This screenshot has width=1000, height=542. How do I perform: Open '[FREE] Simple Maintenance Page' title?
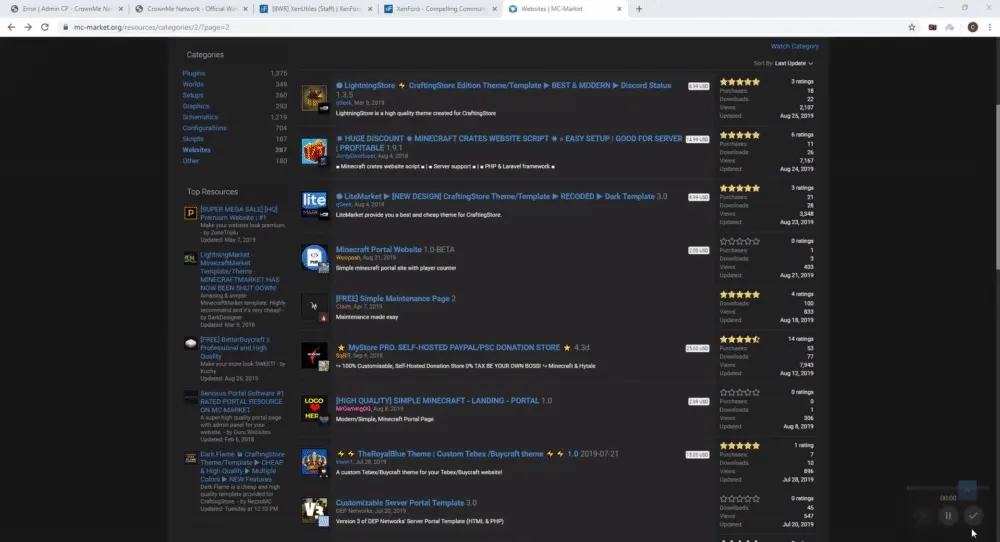click(392, 298)
